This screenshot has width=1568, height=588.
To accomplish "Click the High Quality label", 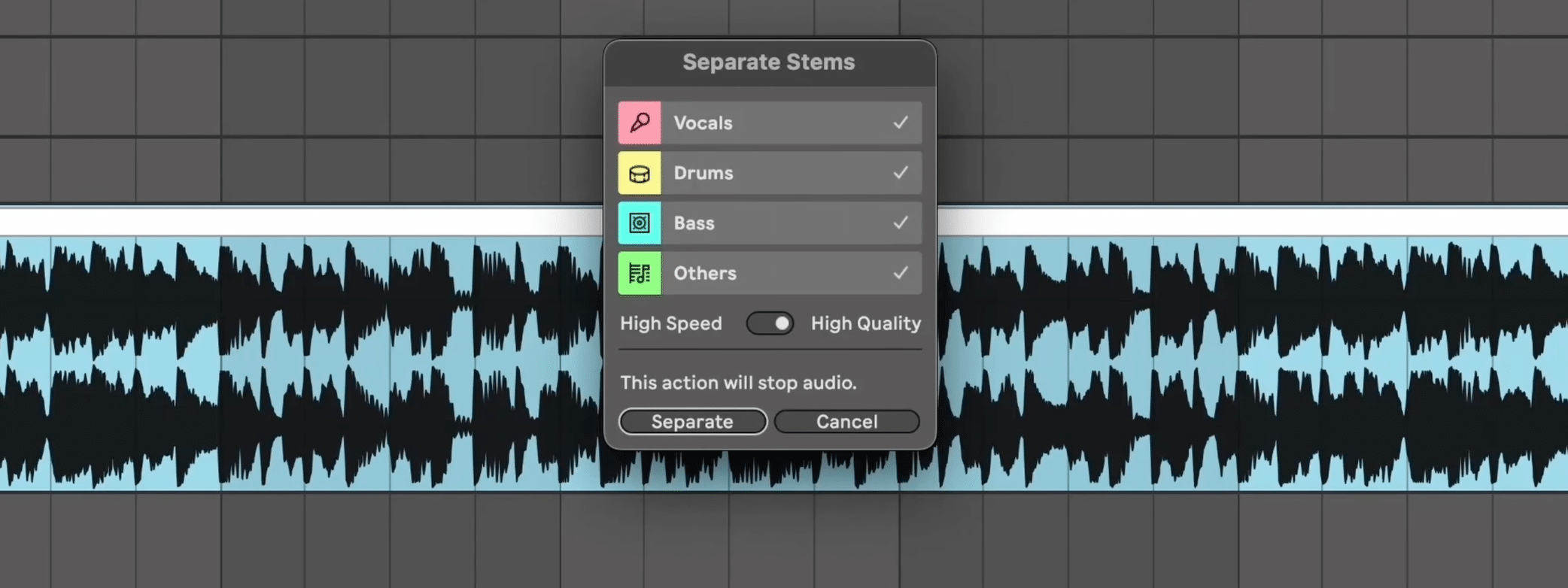I will point(865,323).
